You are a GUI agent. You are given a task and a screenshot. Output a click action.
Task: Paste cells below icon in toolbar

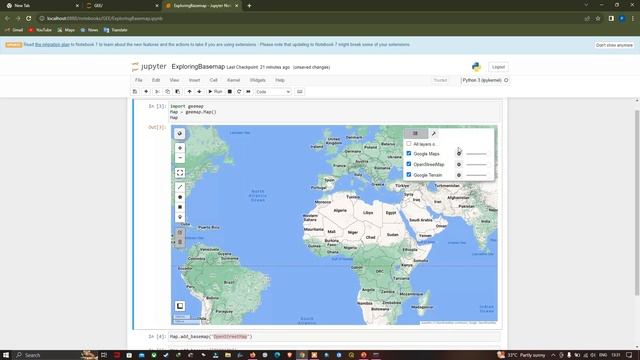click(x=178, y=92)
